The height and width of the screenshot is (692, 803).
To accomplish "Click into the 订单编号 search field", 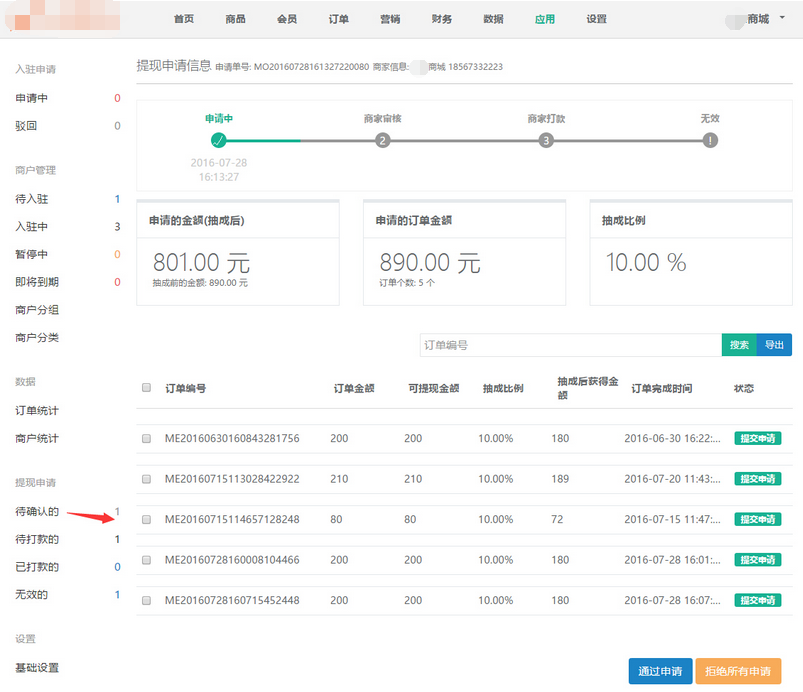I will coord(570,345).
